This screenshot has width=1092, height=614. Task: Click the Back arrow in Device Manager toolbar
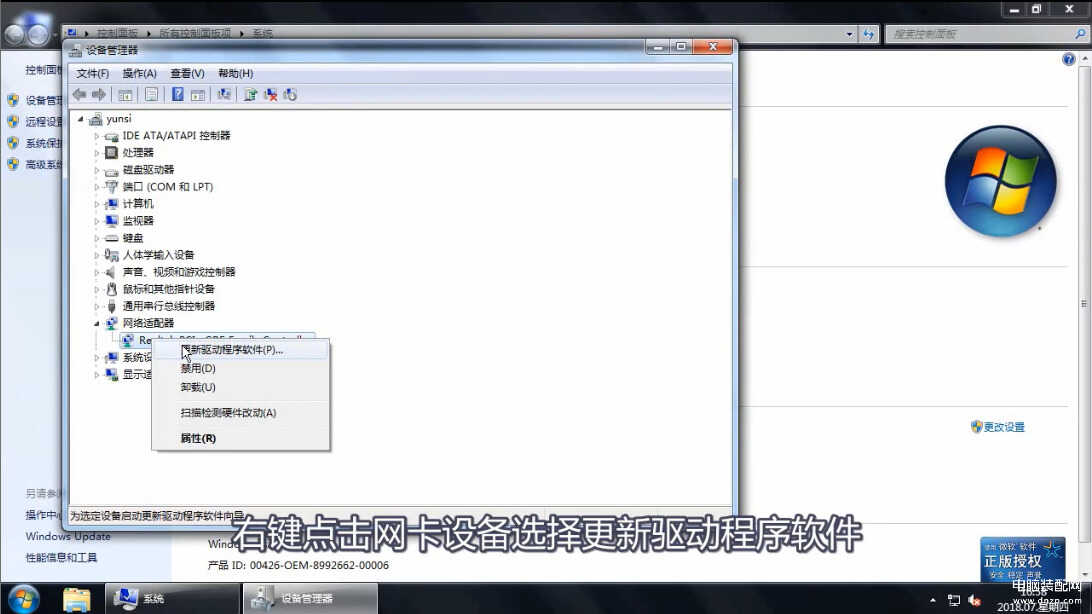[79, 95]
